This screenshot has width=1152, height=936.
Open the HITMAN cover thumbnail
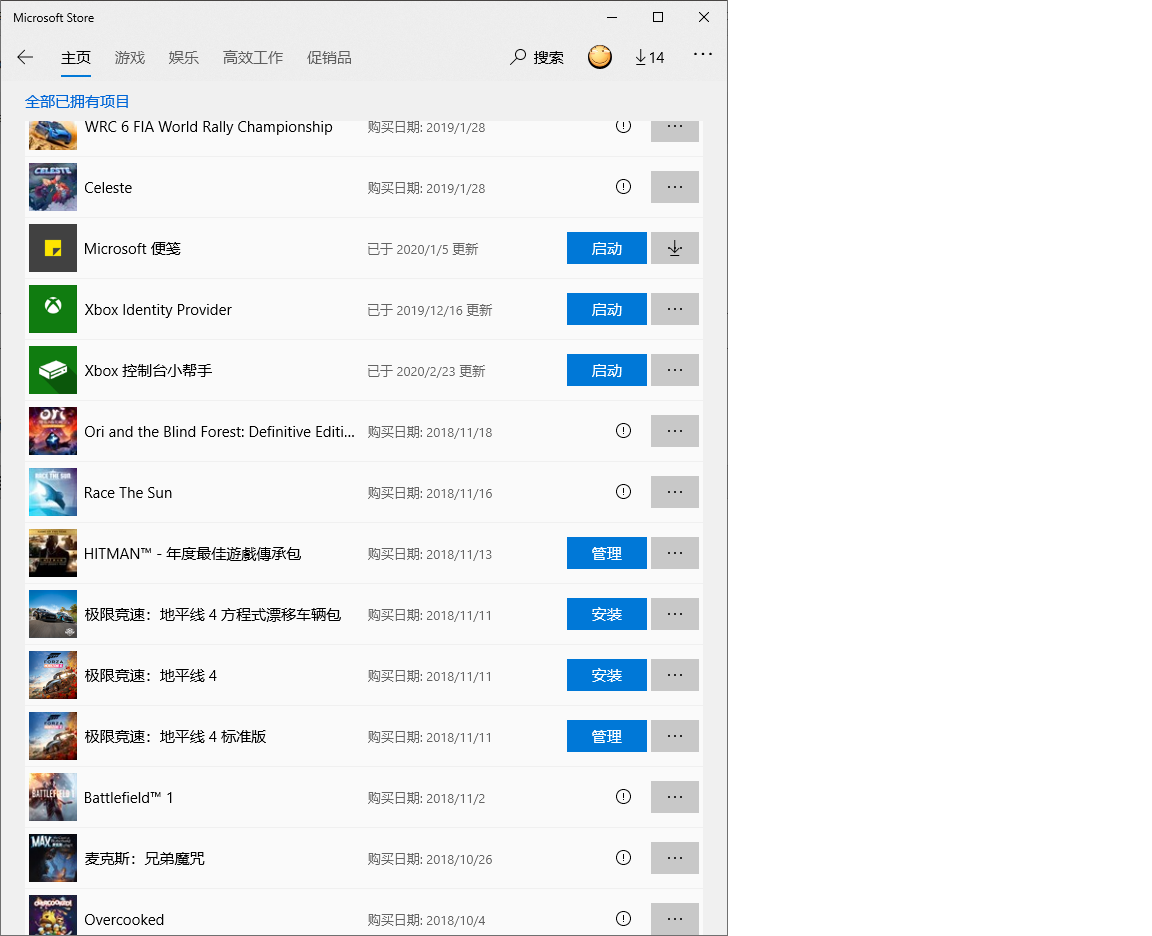(x=53, y=553)
